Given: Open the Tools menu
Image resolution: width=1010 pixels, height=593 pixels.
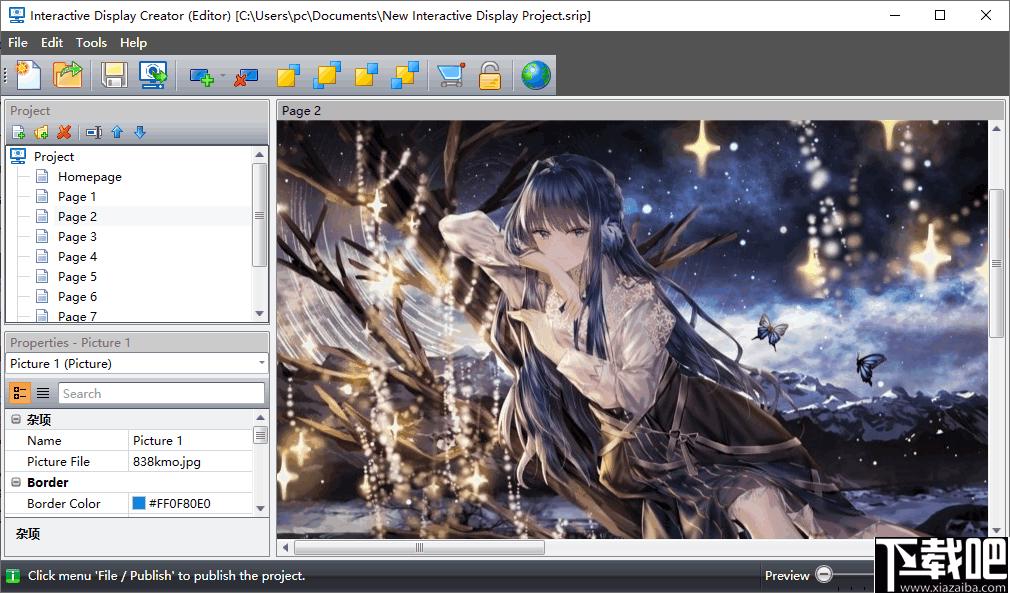Looking at the screenshot, I should click(x=91, y=42).
